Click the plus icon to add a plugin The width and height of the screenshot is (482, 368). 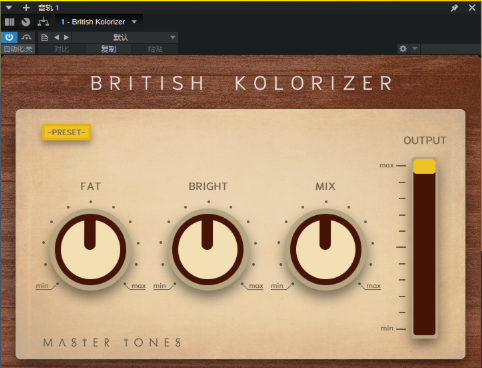(x=26, y=7)
